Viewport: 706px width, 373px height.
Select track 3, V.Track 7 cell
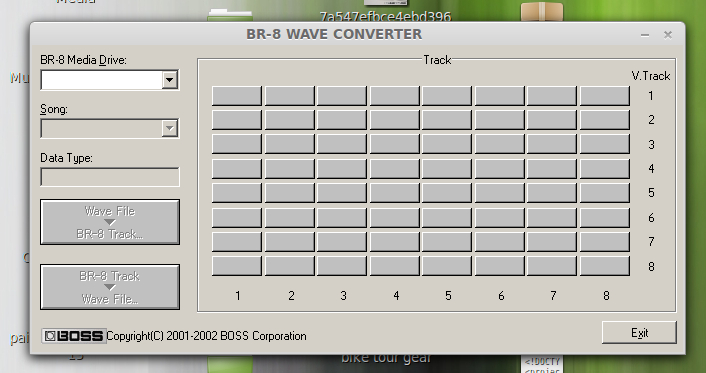click(x=342, y=242)
